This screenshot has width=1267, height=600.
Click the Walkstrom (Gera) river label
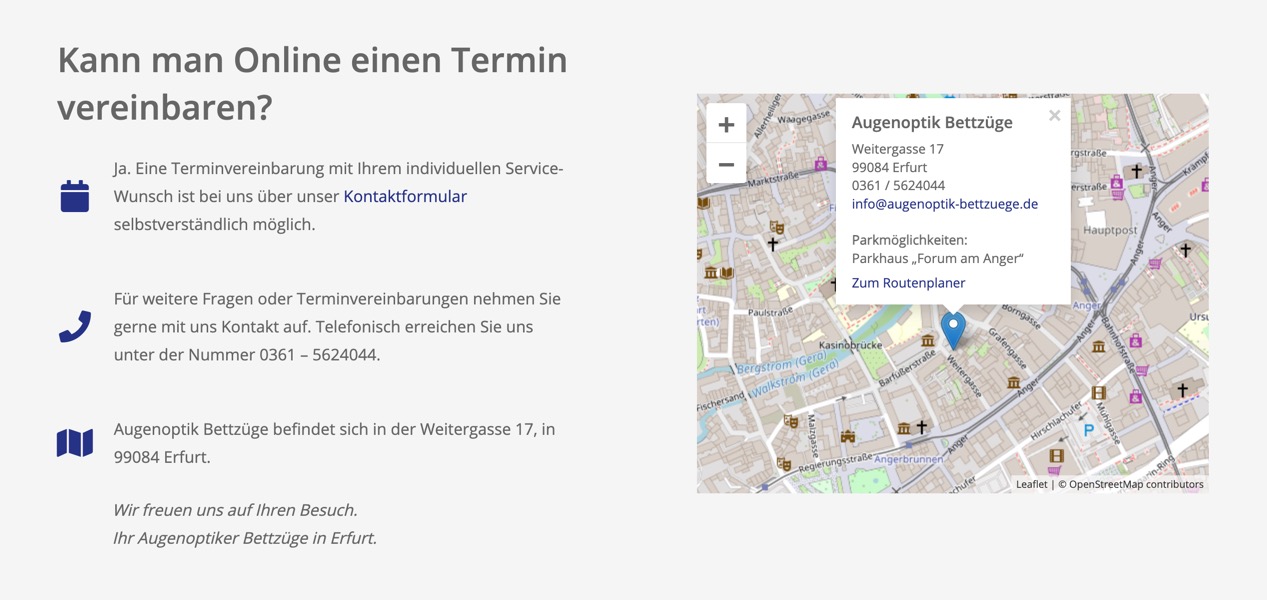click(794, 376)
